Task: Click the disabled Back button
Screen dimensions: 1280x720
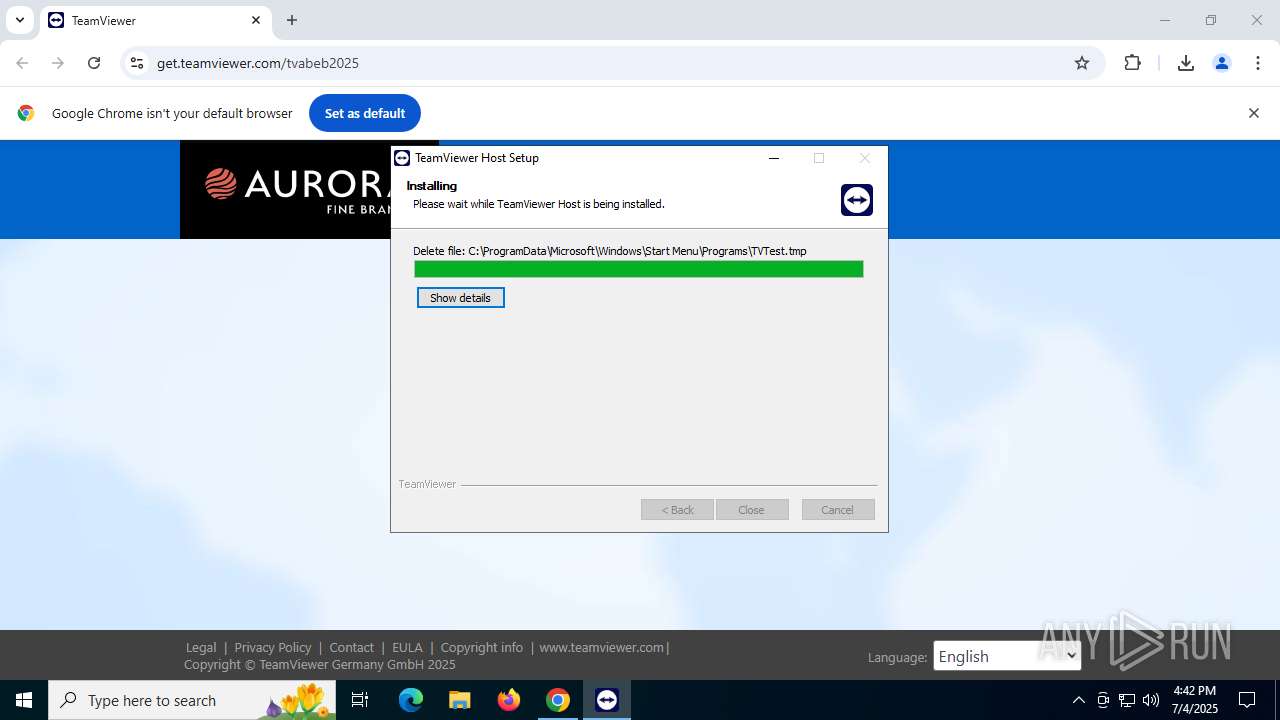Action: point(677,510)
